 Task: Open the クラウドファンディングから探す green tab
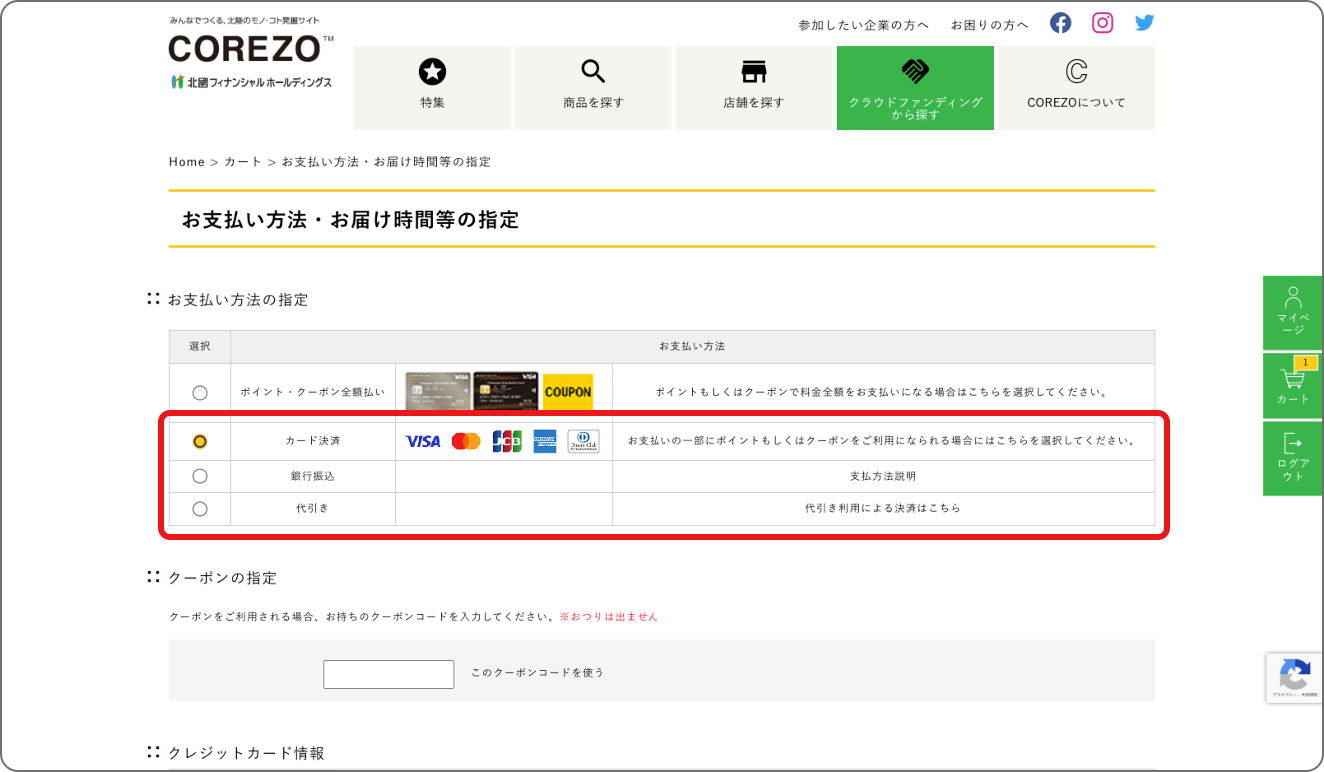pos(915,88)
